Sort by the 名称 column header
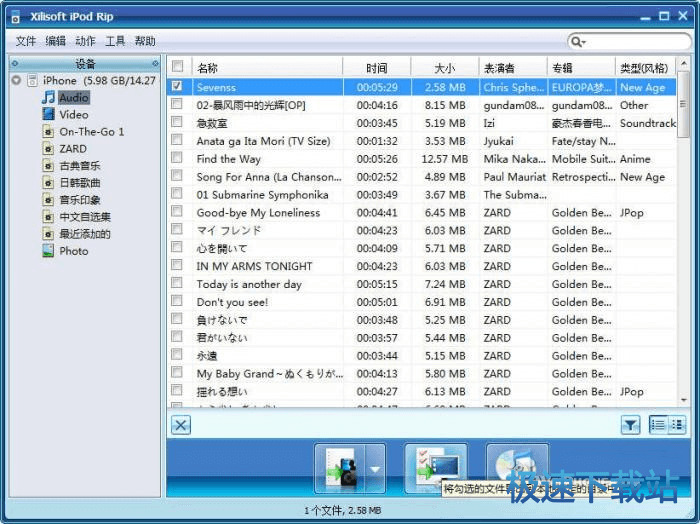 pos(267,68)
